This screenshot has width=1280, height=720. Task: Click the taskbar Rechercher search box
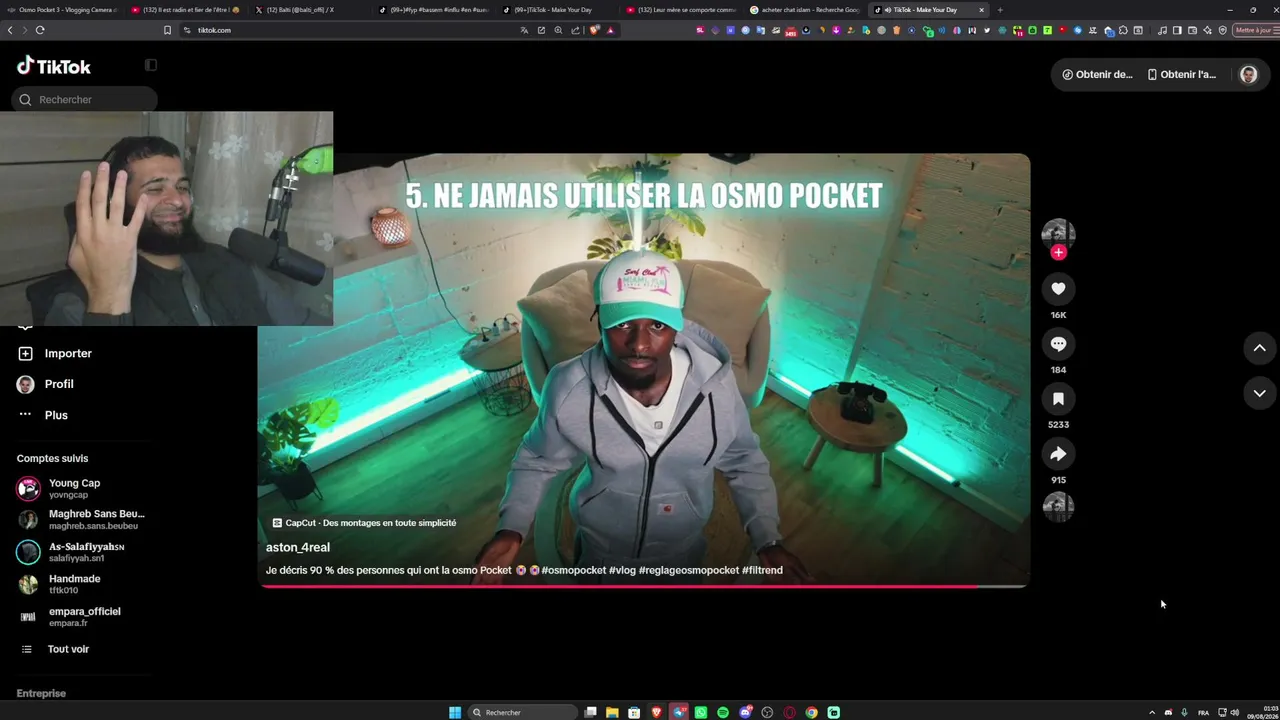[x=523, y=712]
